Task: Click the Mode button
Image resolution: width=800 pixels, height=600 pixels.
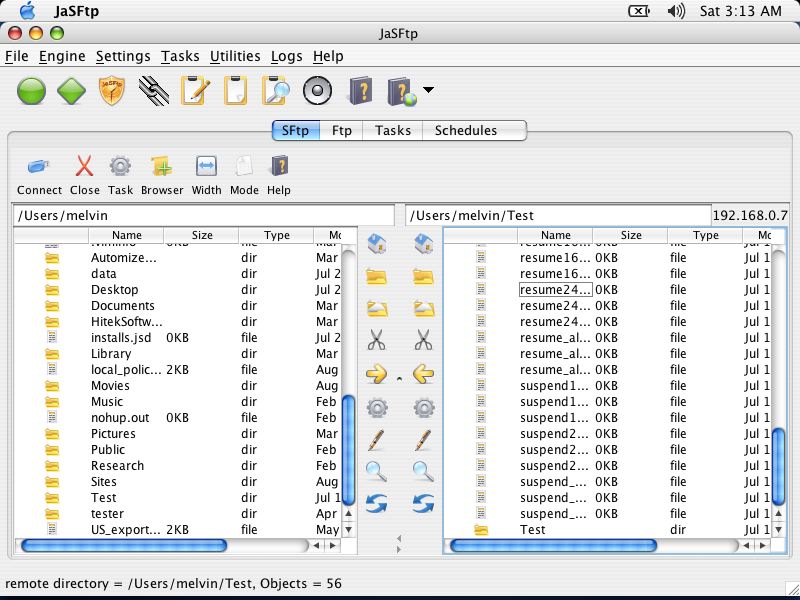Action: pos(244,176)
